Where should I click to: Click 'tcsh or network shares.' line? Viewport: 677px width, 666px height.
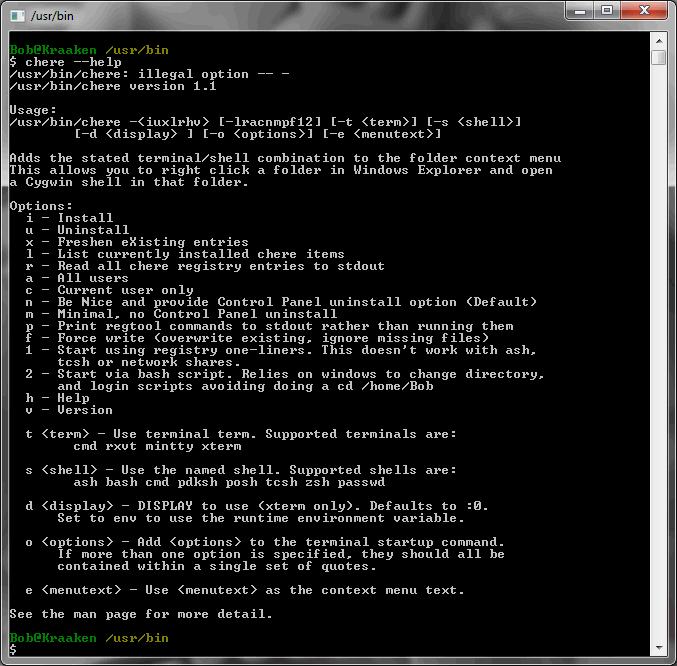pos(149,362)
